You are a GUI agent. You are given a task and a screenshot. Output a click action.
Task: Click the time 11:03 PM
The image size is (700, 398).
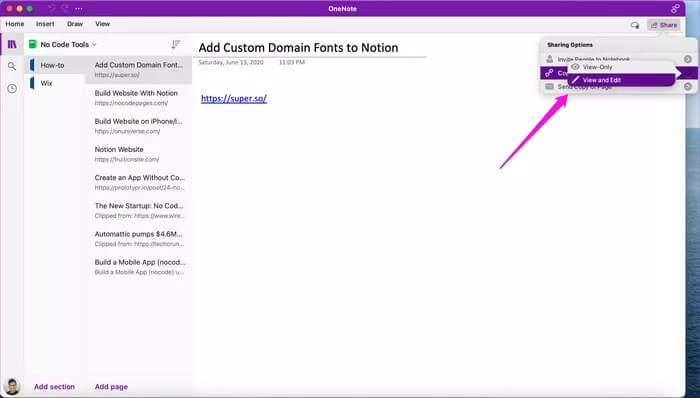292,62
